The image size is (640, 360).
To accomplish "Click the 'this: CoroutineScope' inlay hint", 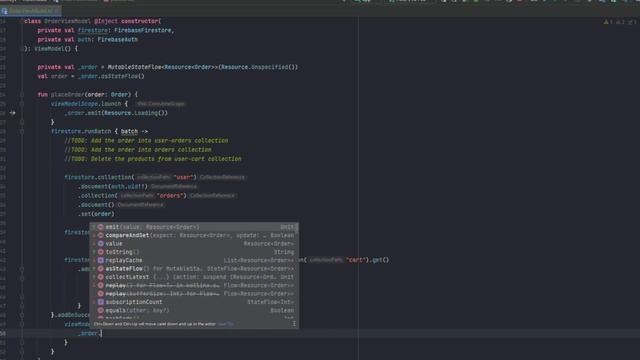I will tap(160, 104).
